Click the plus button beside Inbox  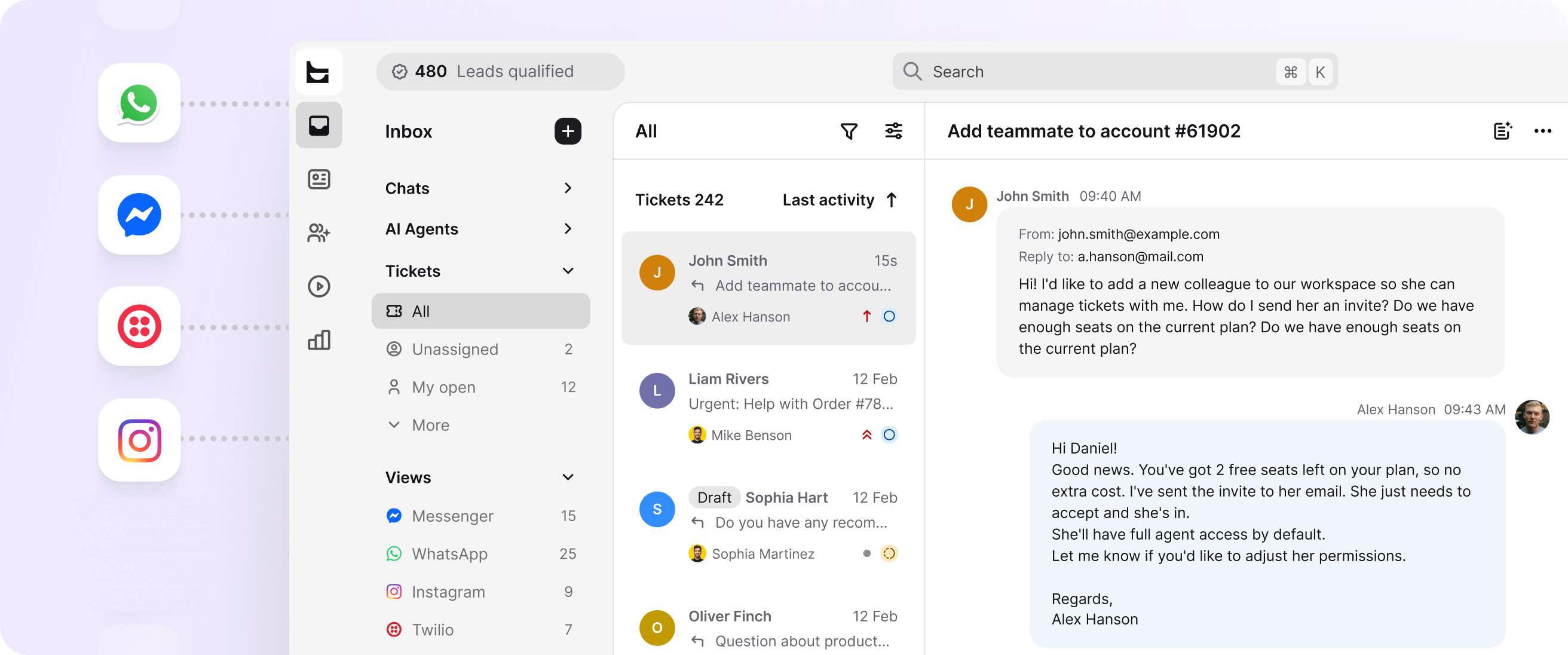(567, 131)
